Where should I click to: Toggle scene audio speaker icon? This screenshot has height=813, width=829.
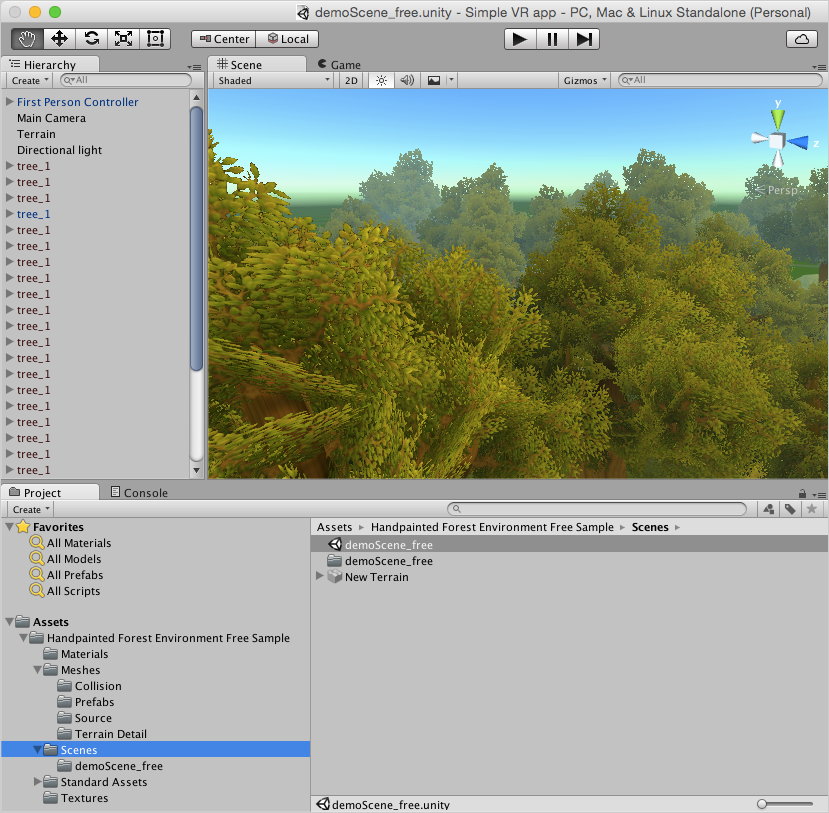pyautogui.click(x=407, y=81)
